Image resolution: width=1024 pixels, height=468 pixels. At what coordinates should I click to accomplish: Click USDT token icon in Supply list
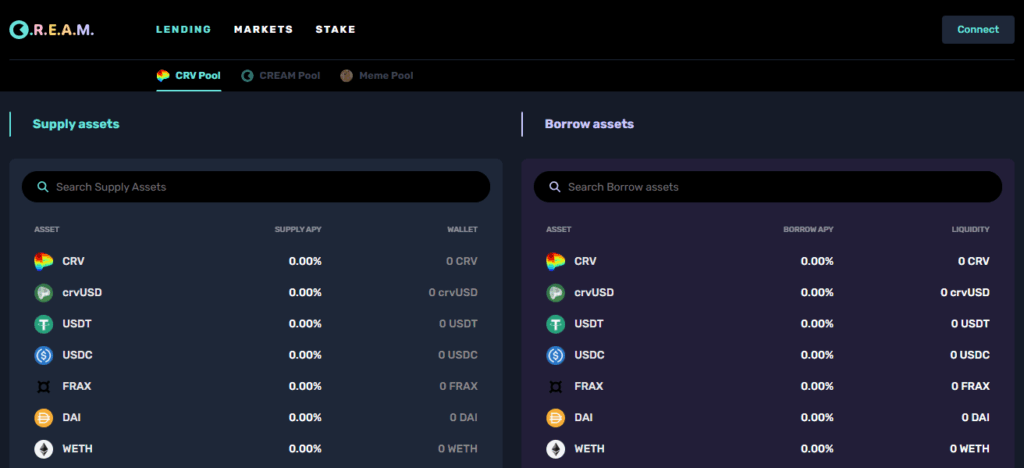click(44, 324)
